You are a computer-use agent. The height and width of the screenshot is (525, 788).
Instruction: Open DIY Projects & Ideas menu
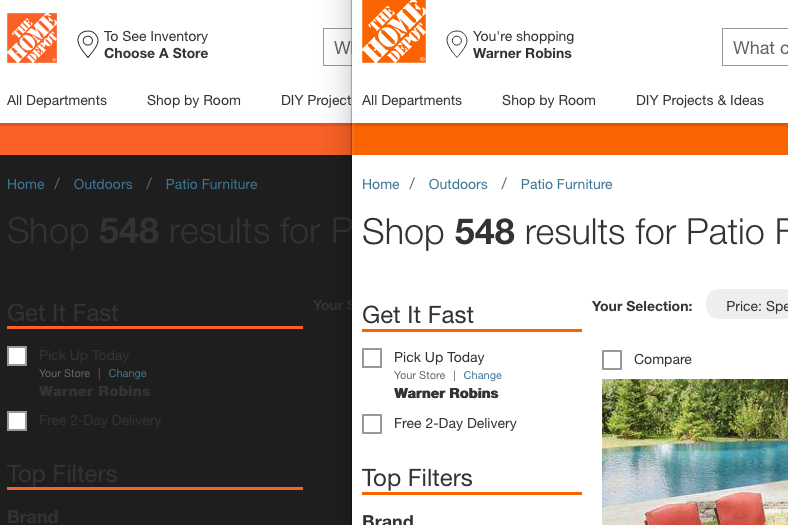pyautogui.click(x=699, y=100)
